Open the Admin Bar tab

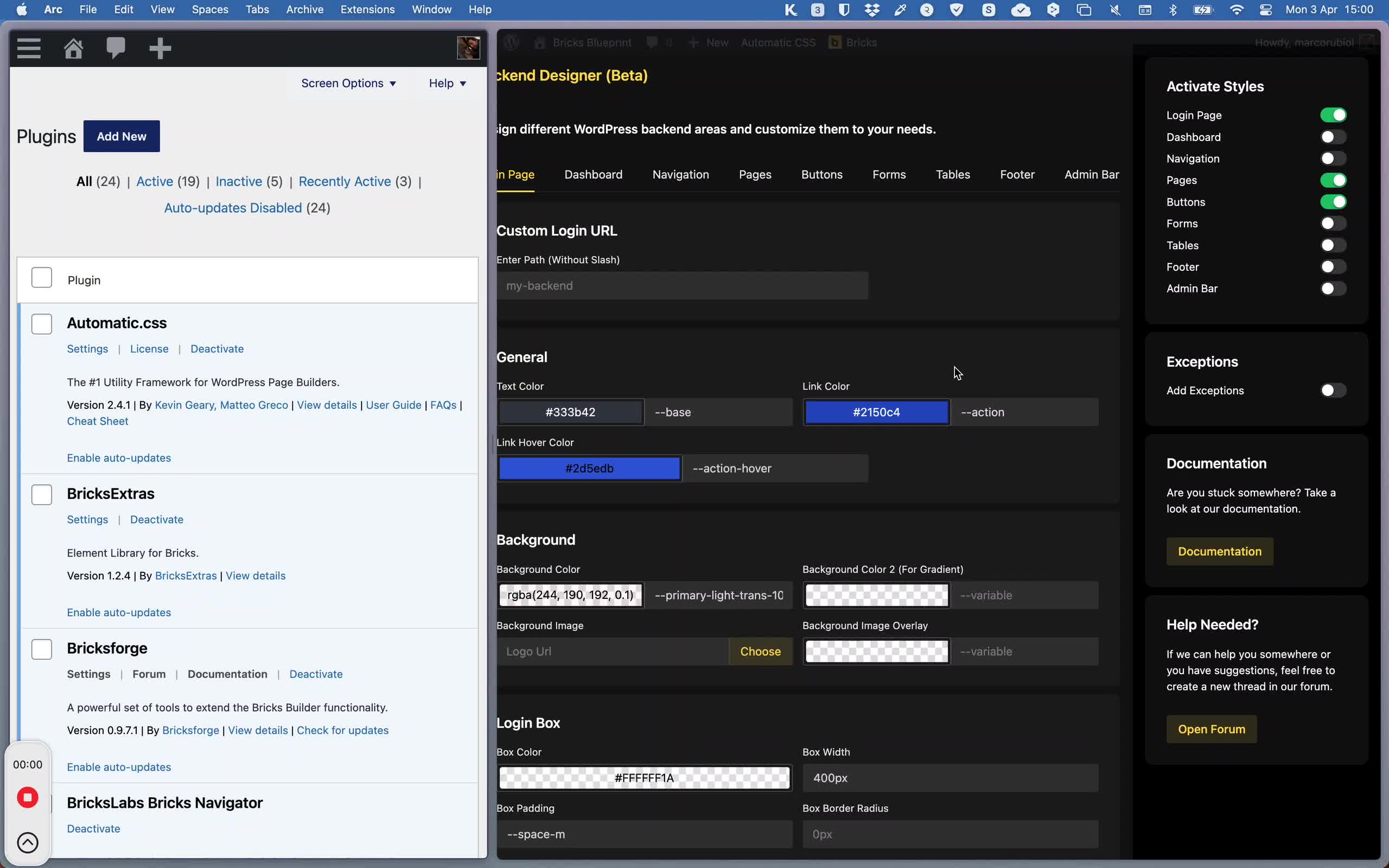(1092, 175)
